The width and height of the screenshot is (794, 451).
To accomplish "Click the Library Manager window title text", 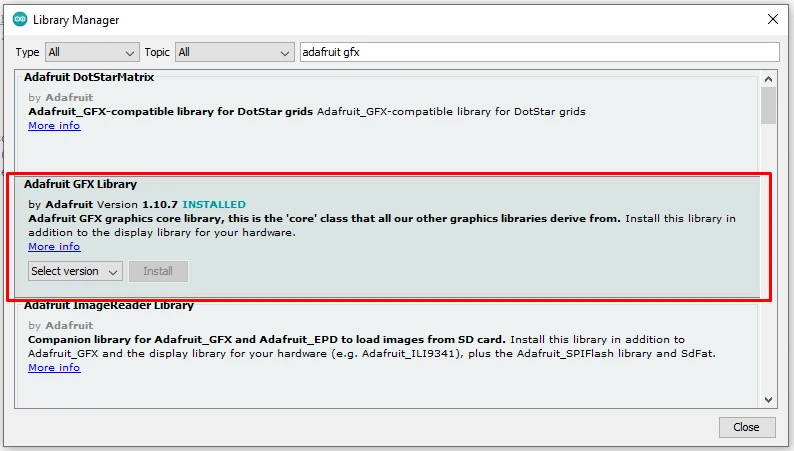I will (x=76, y=20).
